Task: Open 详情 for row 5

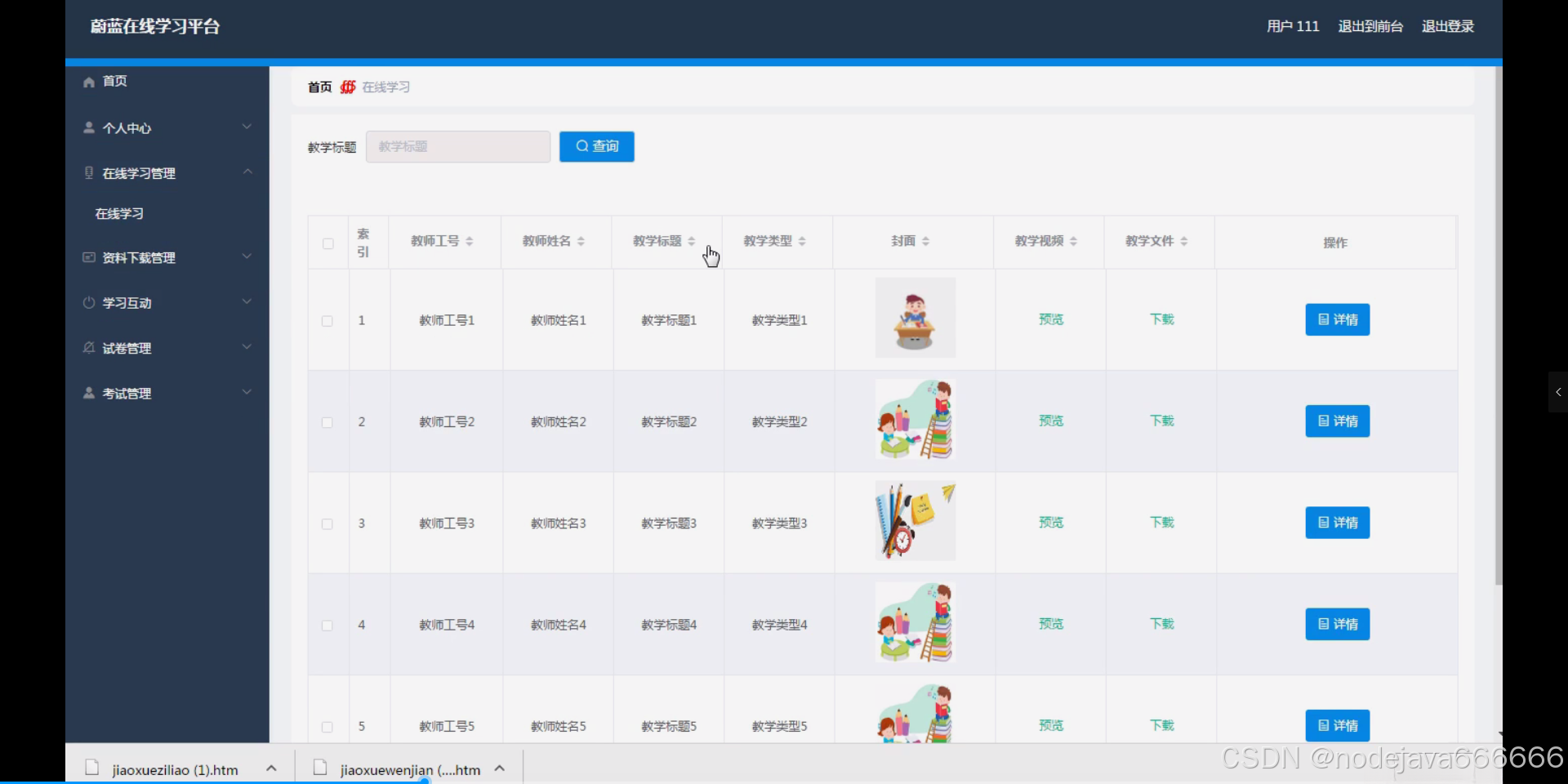Action: coord(1338,725)
